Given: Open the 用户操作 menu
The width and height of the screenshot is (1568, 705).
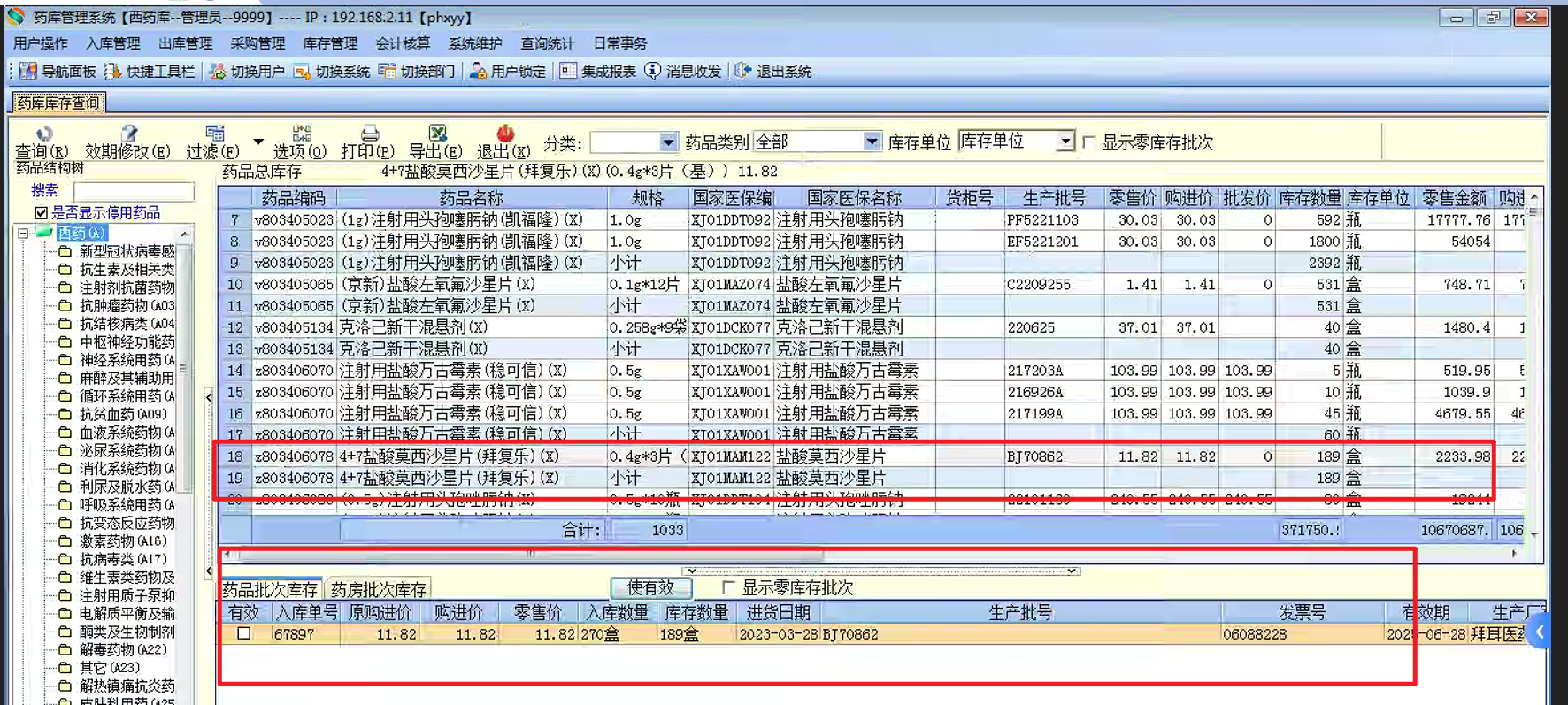Looking at the screenshot, I should pos(41,43).
